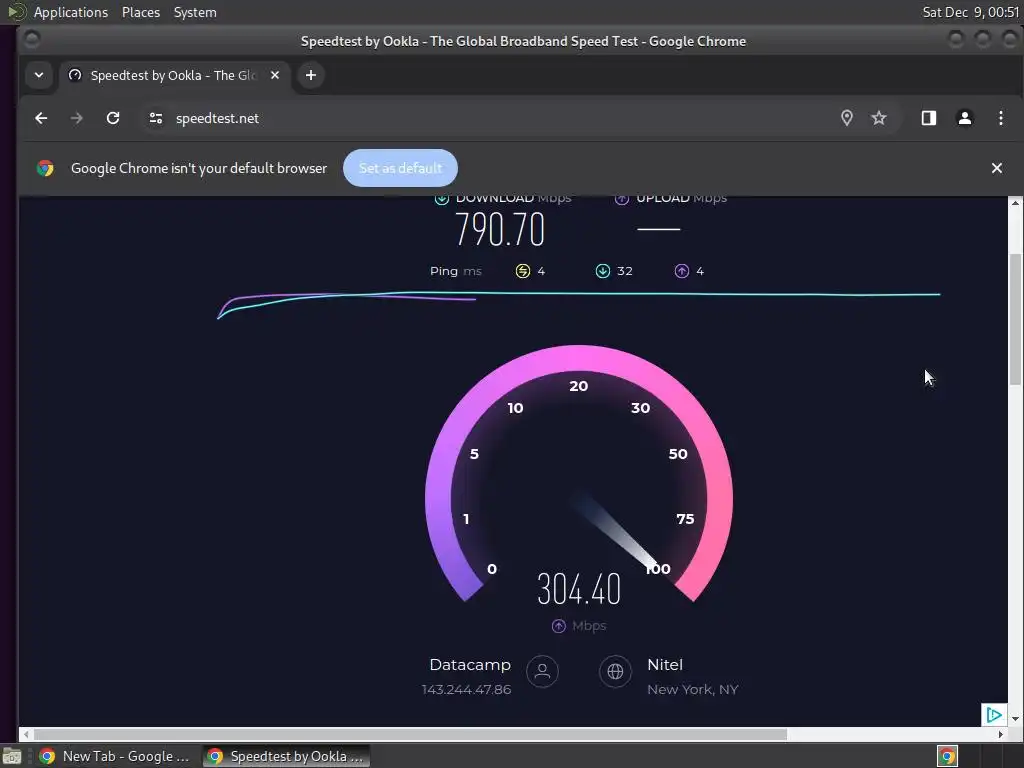Click the 790.70 download result value
Image resolution: width=1024 pixels, height=768 pixels.
[500, 230]
